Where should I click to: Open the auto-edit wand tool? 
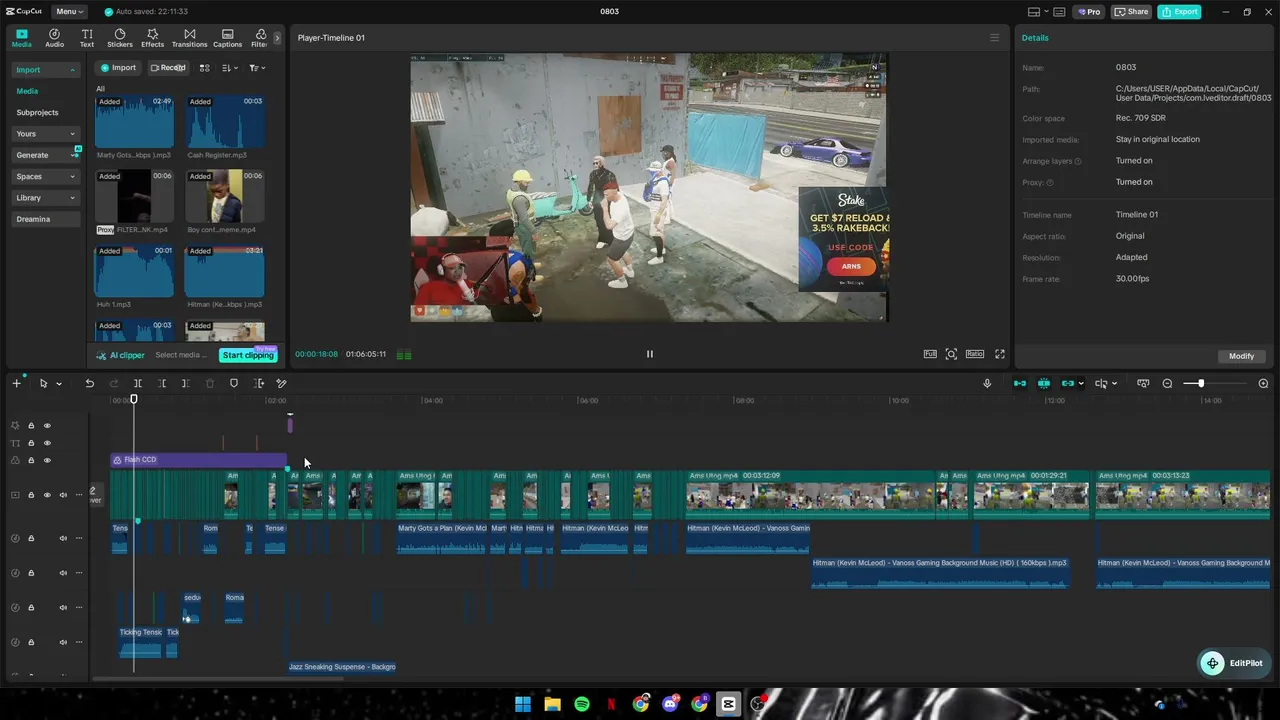[x=281, y=383]
